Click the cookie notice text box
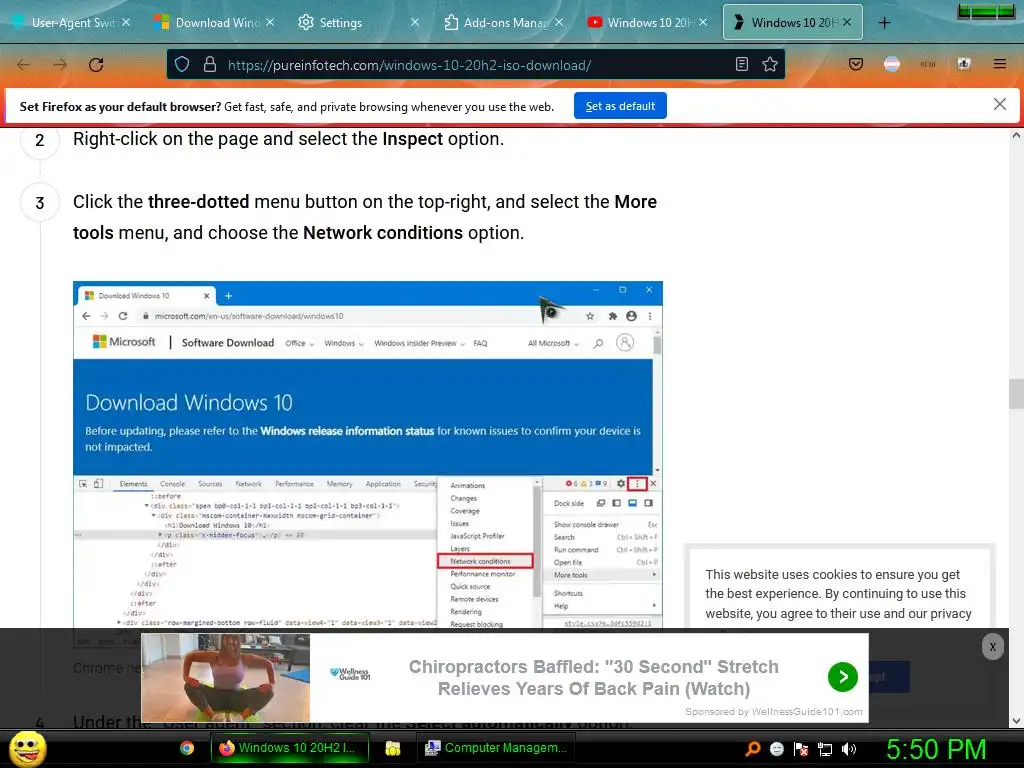1024x768 pixels. pyautogui.click(x=839, y=593)
